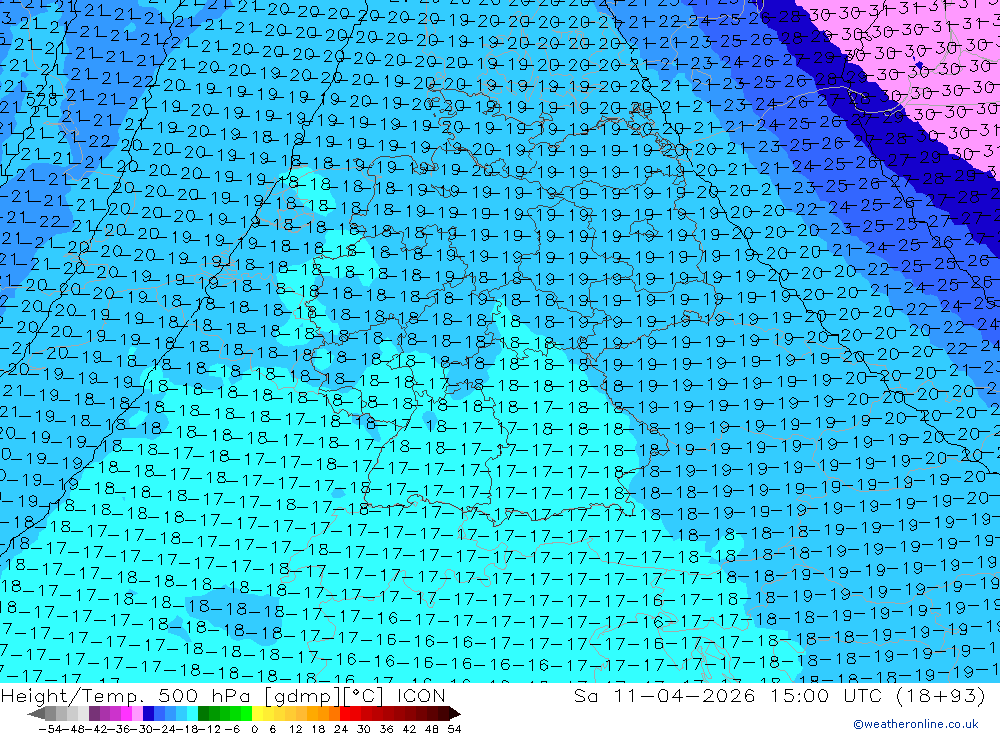The image size is (1000, 733).
Task: Click the 12 legend scale label
Action: click(x=297, y=729)
